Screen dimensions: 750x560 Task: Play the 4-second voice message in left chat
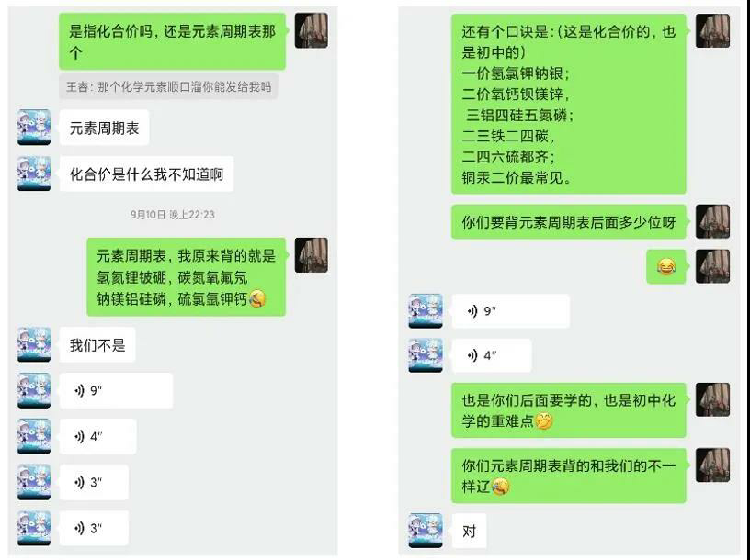98,437
